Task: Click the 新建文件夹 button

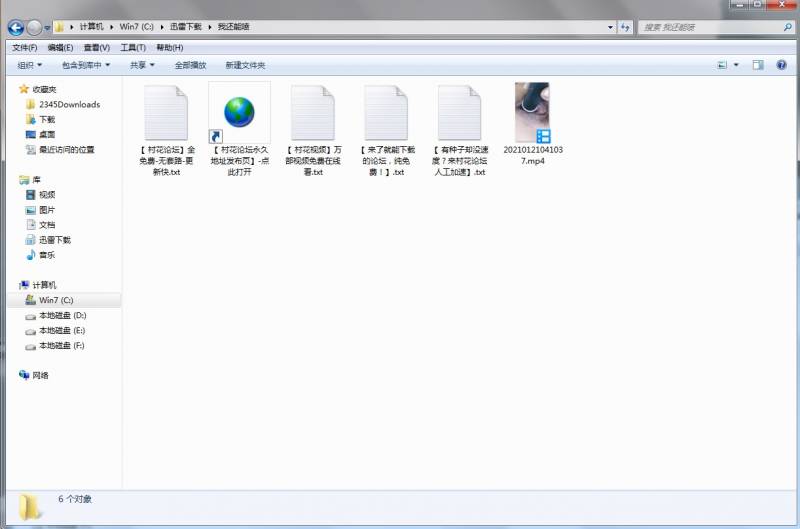Action: (245, 65)
